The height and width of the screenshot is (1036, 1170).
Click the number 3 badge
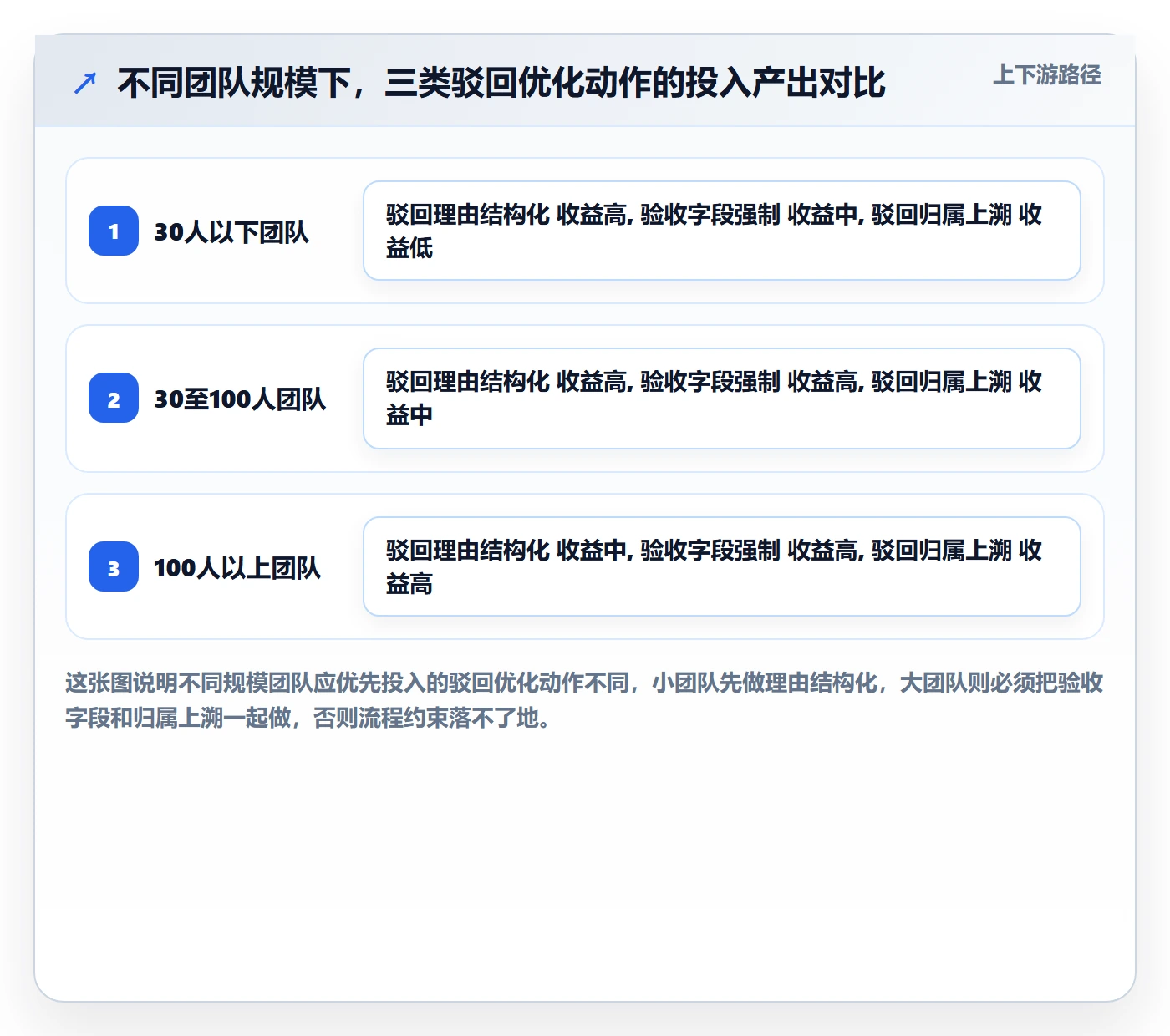[x=114, y=566]
